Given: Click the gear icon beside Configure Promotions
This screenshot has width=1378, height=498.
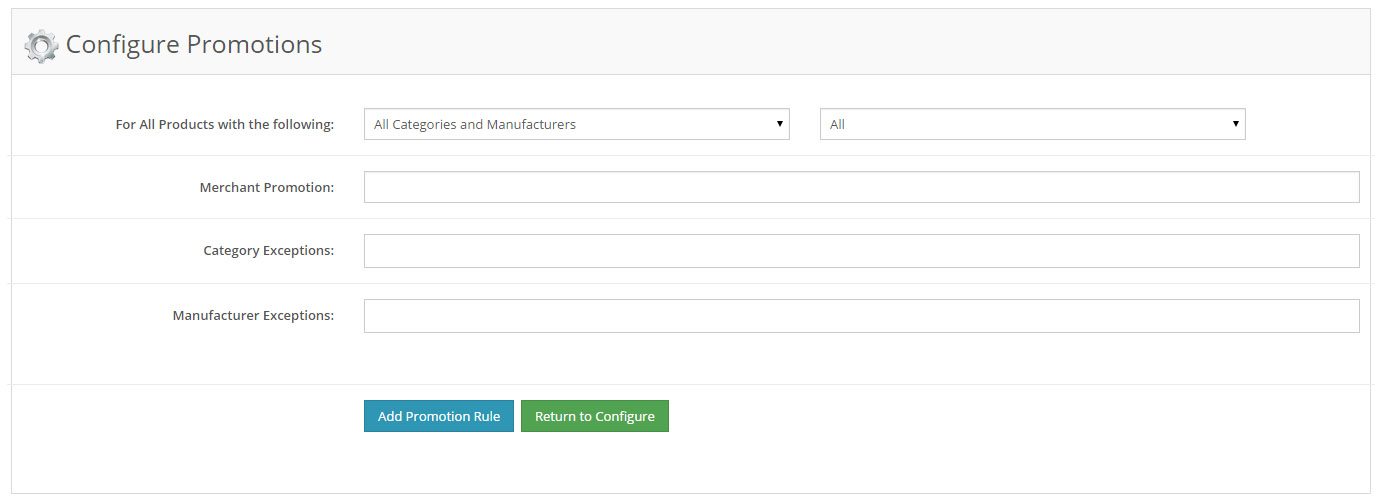Looking at the screenshot, I should [x=41, y=46].
